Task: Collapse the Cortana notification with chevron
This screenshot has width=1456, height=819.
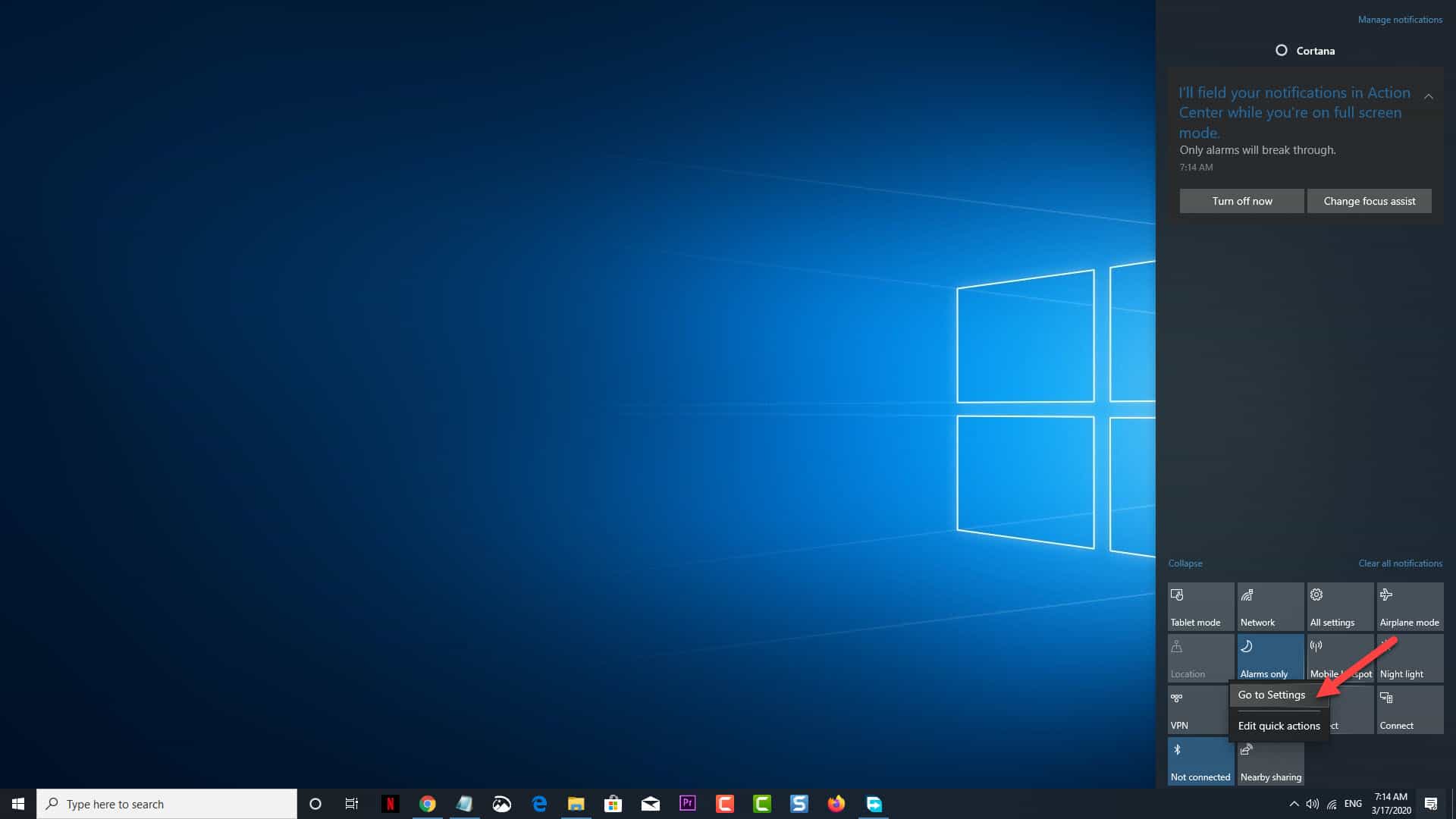Action: 1428,96
